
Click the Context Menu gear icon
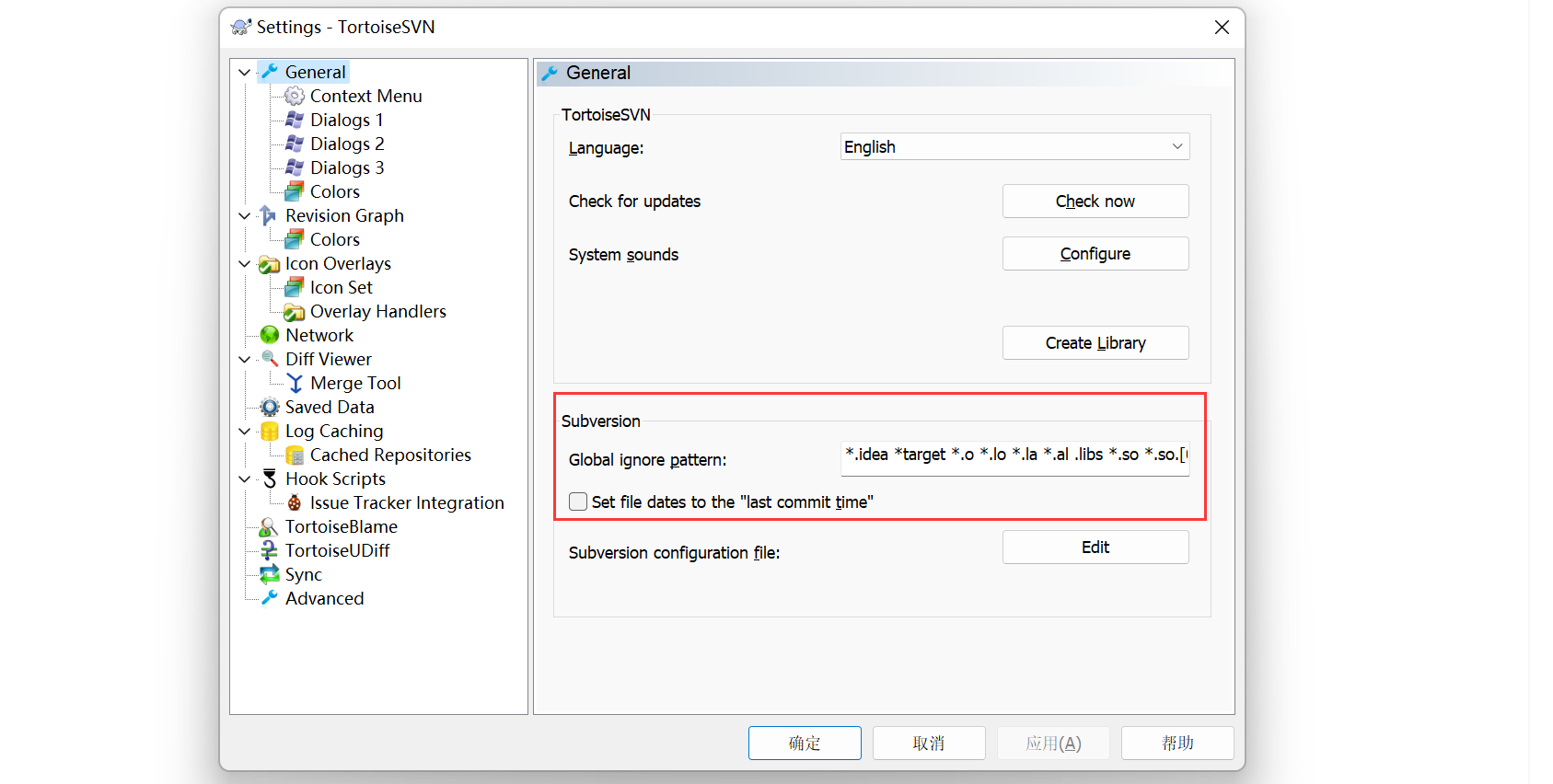(x=295, y=96)
